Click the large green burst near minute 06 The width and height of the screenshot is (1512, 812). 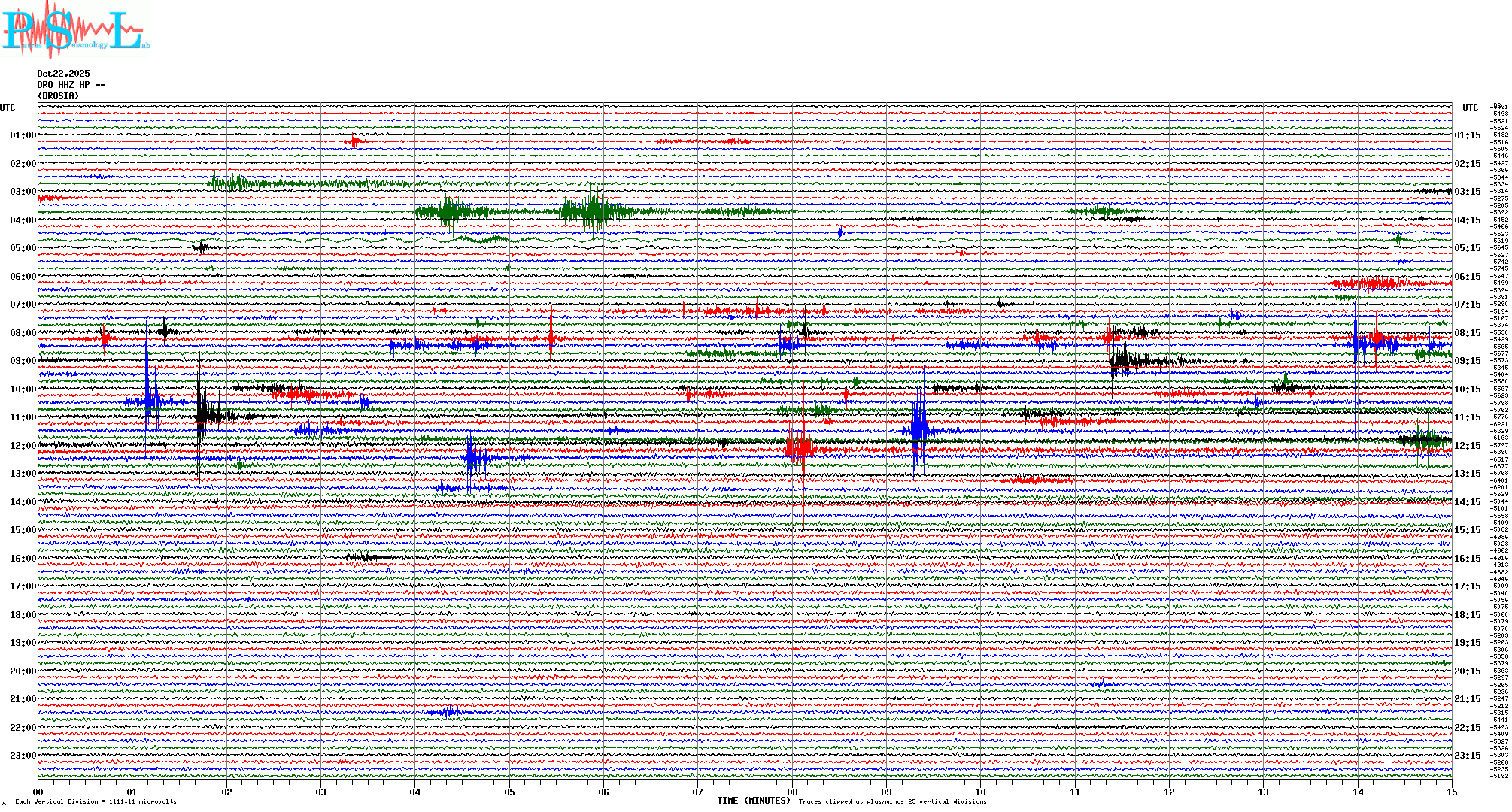[x=594, y=211]
